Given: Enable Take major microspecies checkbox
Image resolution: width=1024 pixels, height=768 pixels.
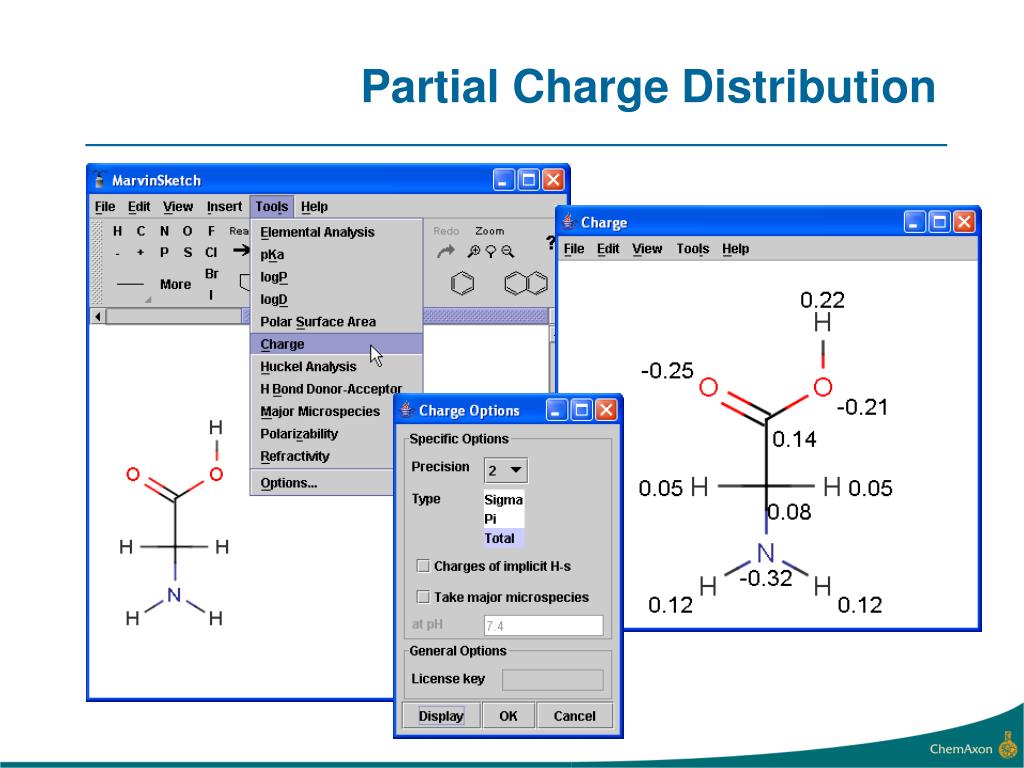Looking at the screenshot, I should pyautogui.click(x=423, y=597).
